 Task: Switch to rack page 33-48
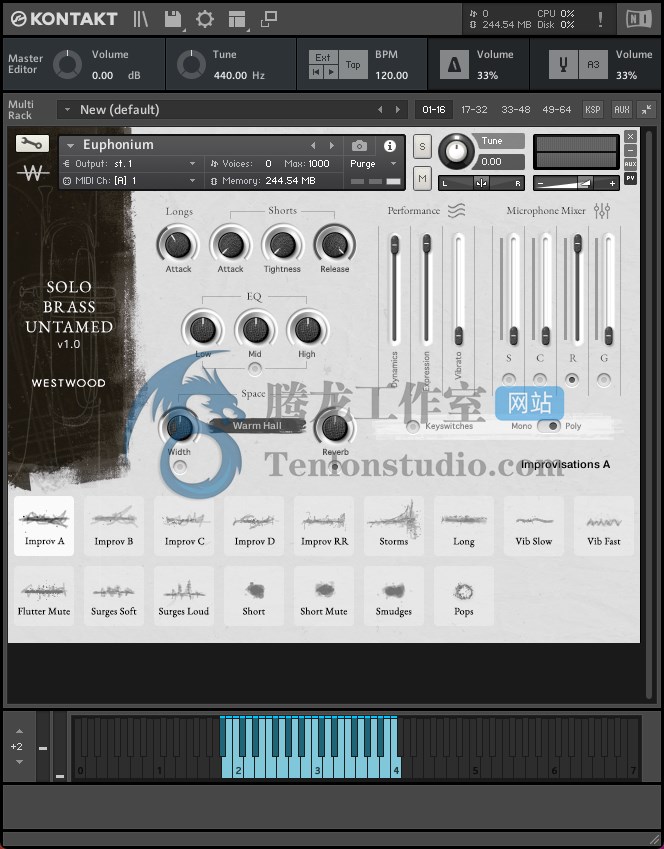[x=516, y=110]
